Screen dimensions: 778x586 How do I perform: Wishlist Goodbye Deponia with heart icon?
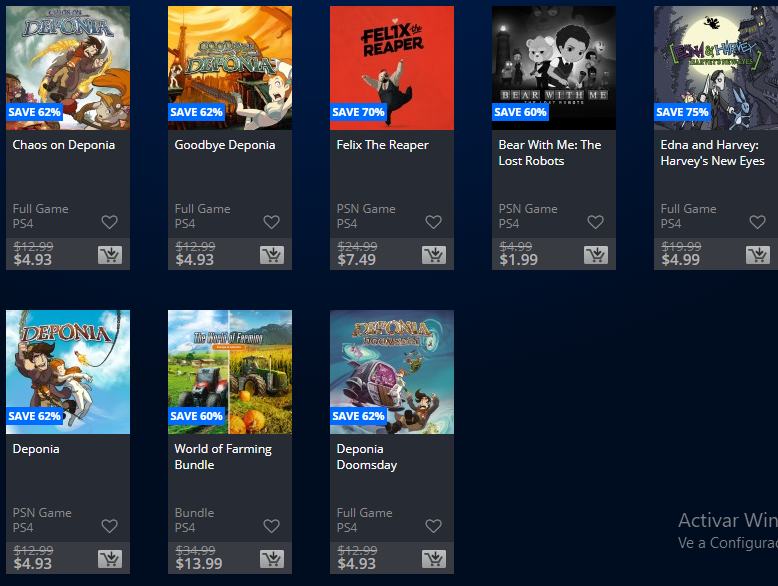pyautogui.click(x=271, y=222)
